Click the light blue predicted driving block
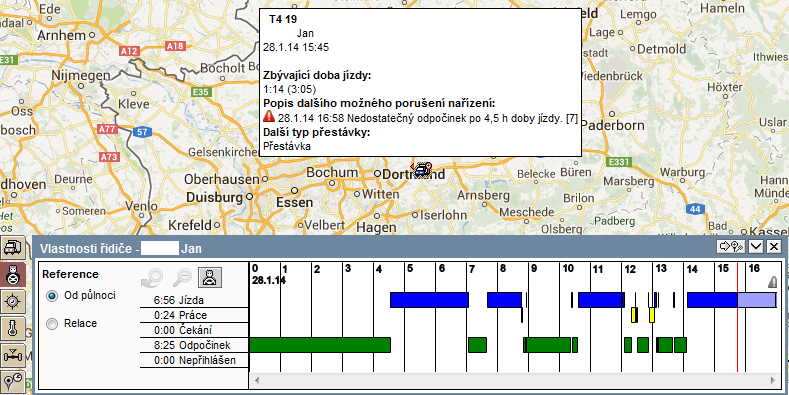Screen dimensions: 789x395 tap(757, 300)
